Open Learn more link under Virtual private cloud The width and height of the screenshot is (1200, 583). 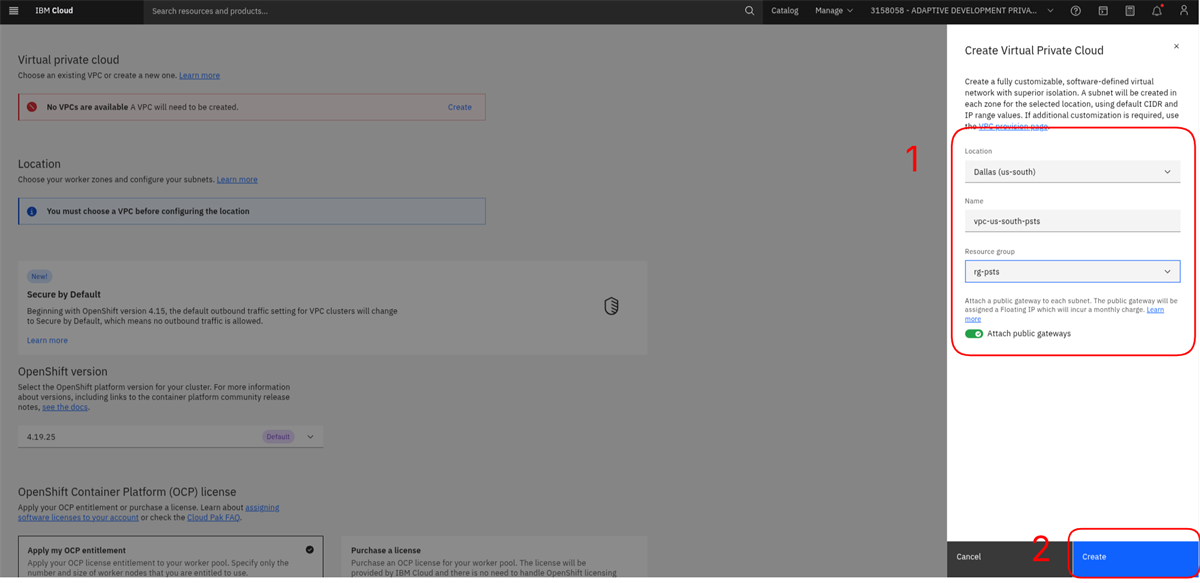199,75
